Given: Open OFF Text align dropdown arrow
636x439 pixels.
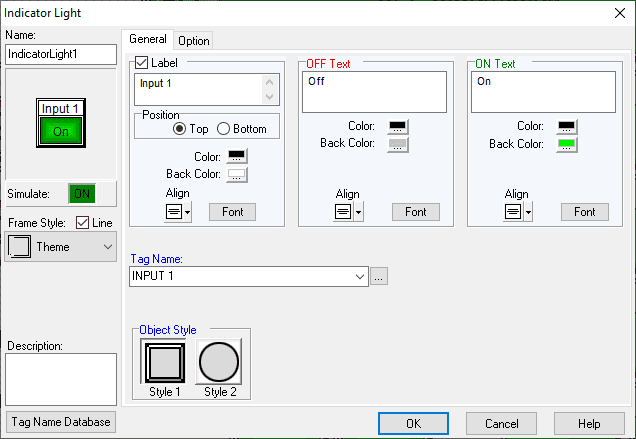Looking at the screenshot, I should 358,212.
